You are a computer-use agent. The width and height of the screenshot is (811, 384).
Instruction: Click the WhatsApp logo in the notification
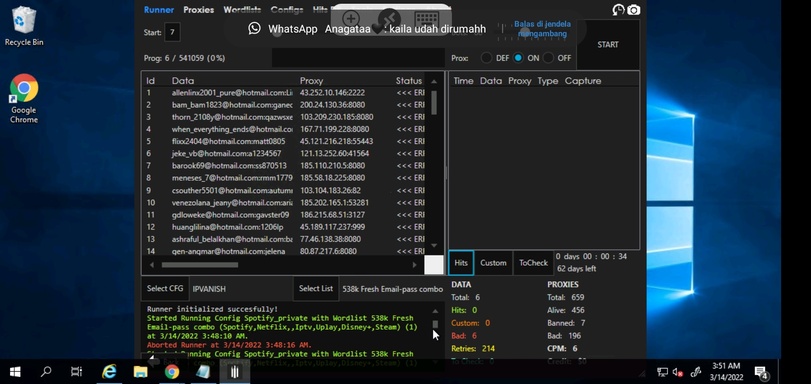click(x=254, y=28)
